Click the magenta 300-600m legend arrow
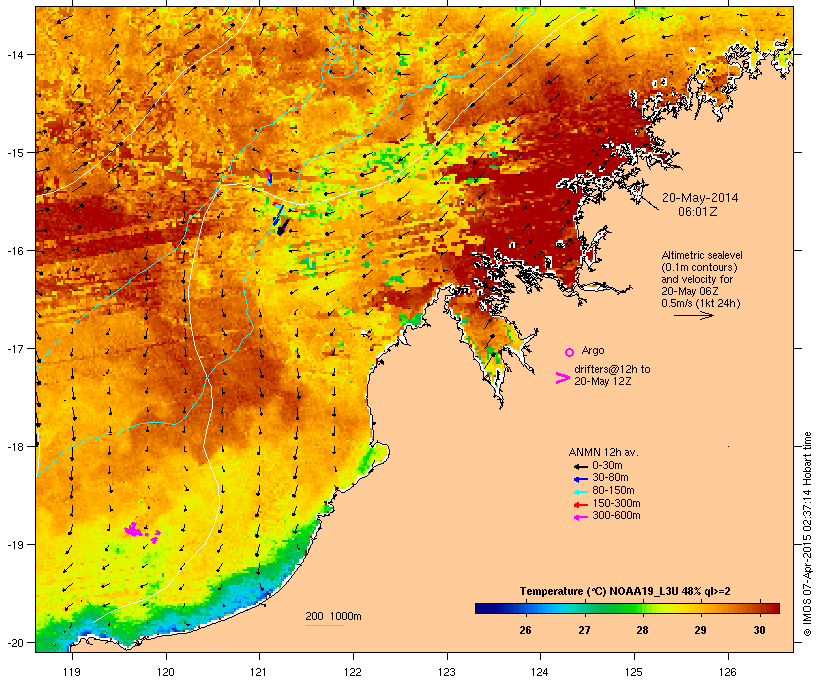This screenshot has width=820, height=680. [x=580, y=517]
